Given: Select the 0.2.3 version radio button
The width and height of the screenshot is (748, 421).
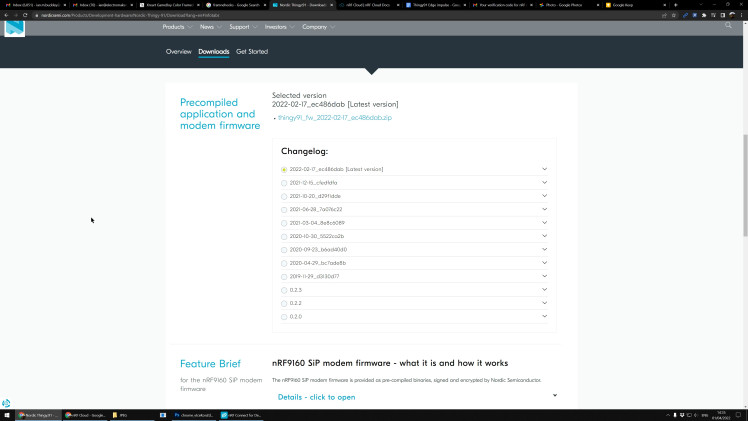Looking at the screenshot, I should [284, 290].
